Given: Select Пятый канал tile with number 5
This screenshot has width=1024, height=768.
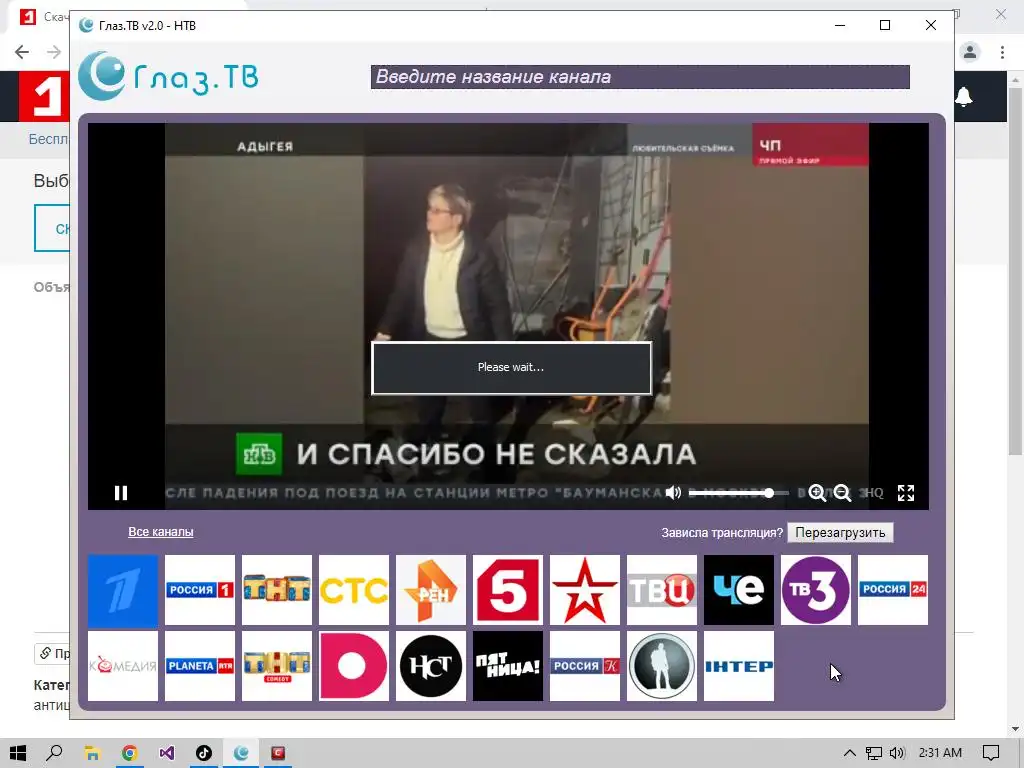Looking at the screenshot, I should pos(508,590).
